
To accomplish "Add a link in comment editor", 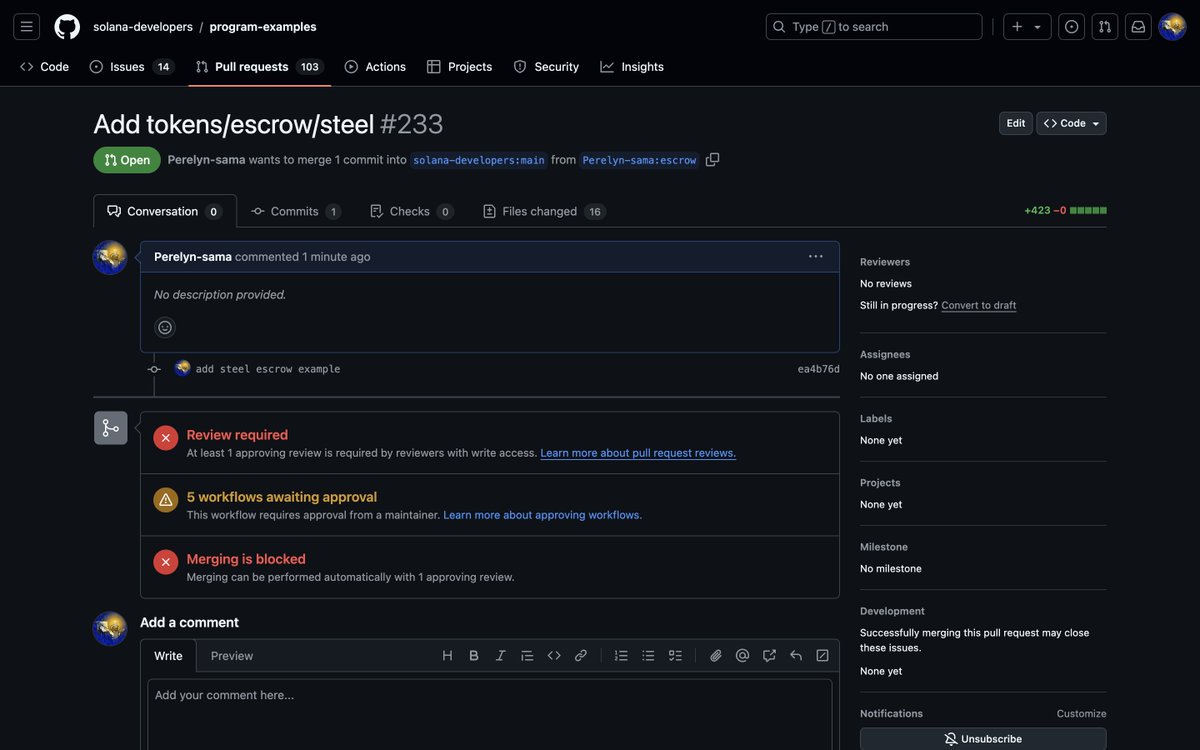I will coord(581,656).
